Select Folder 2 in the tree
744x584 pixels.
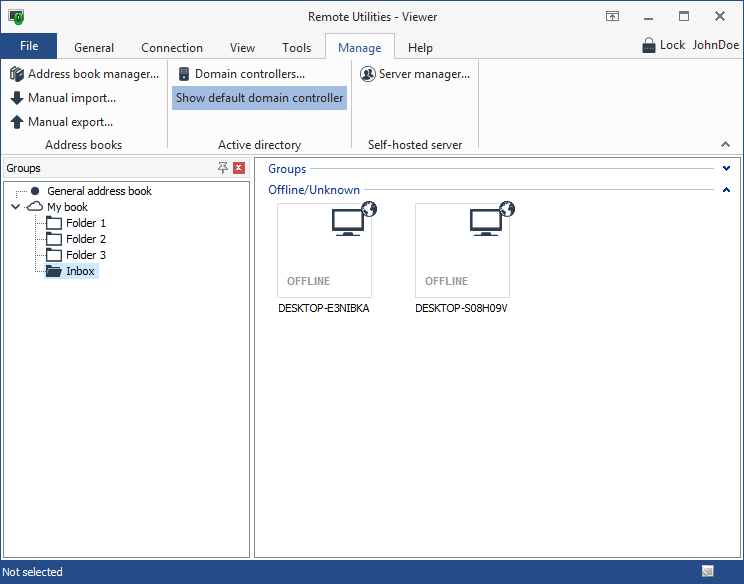(86, 239)
